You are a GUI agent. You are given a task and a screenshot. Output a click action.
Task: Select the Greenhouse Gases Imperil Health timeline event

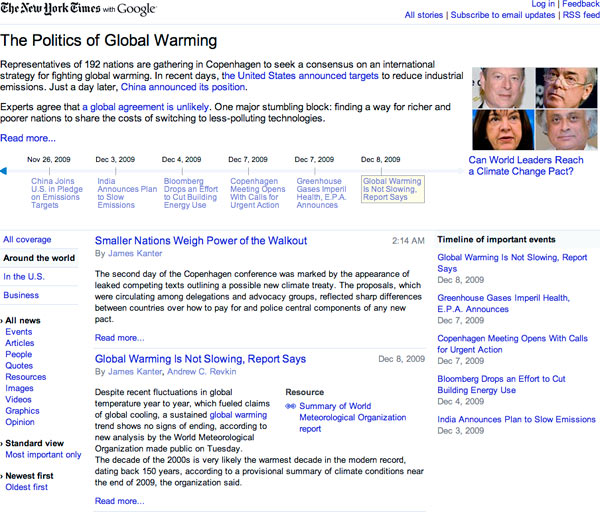[321, 193]
